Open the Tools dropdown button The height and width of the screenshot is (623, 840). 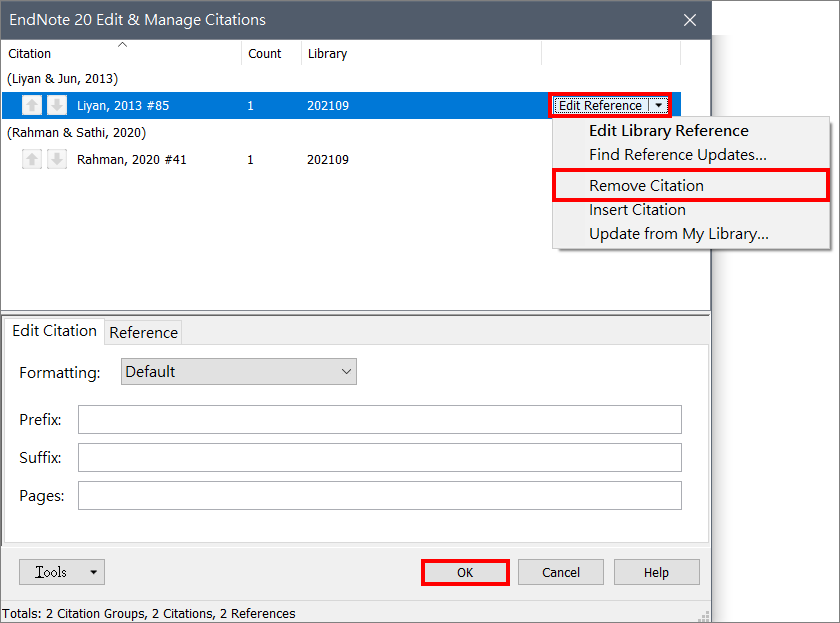tap(62, 572)
